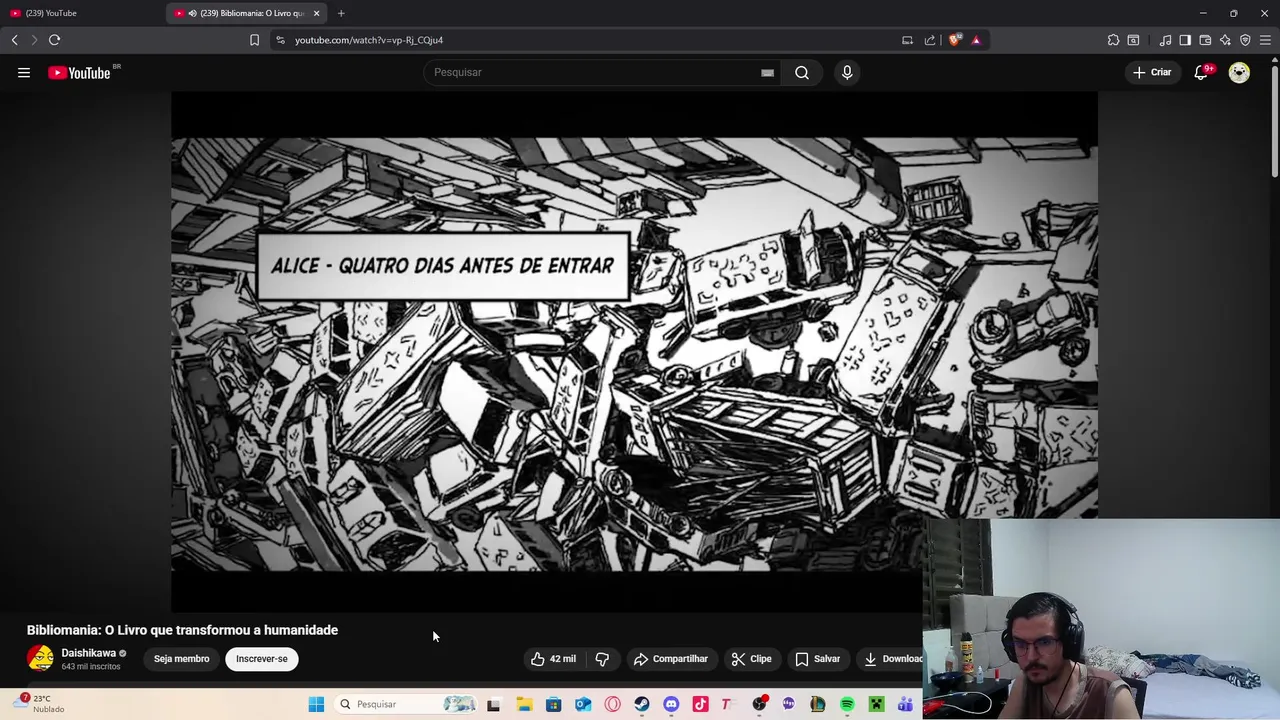Open YouTube notifications bell
This screenshot has width=1280, height=720.
point(1202,72)
